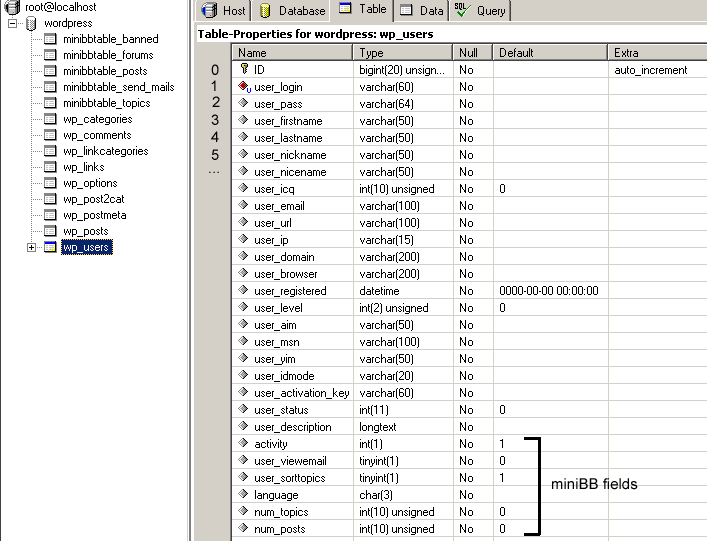
Task: Click the diamond icon beside user_email
Action: point(243,204)
